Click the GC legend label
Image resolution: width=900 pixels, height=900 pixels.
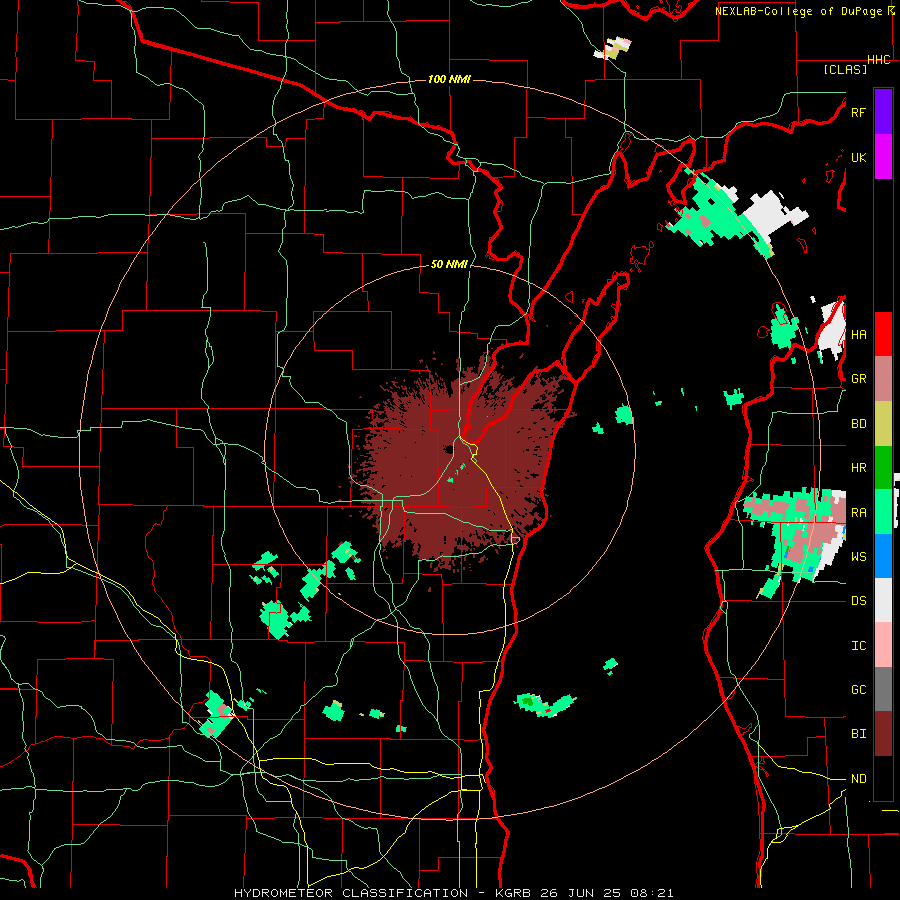point(858,690)
